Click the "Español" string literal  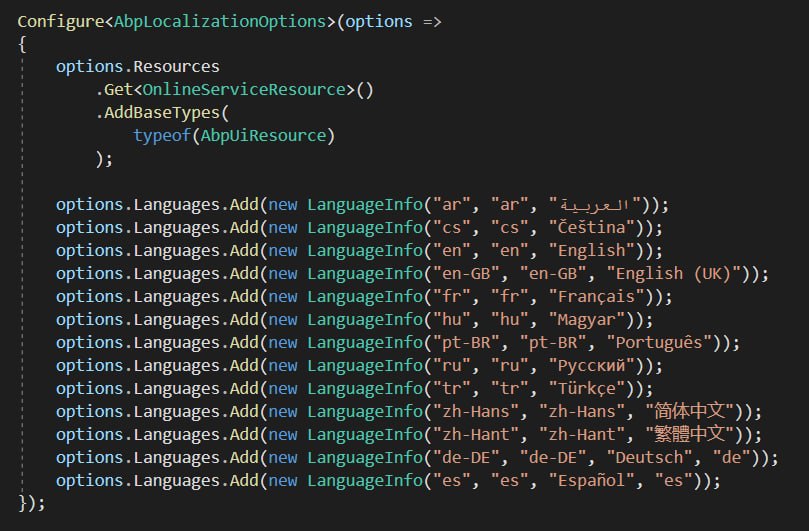point(592,481)
